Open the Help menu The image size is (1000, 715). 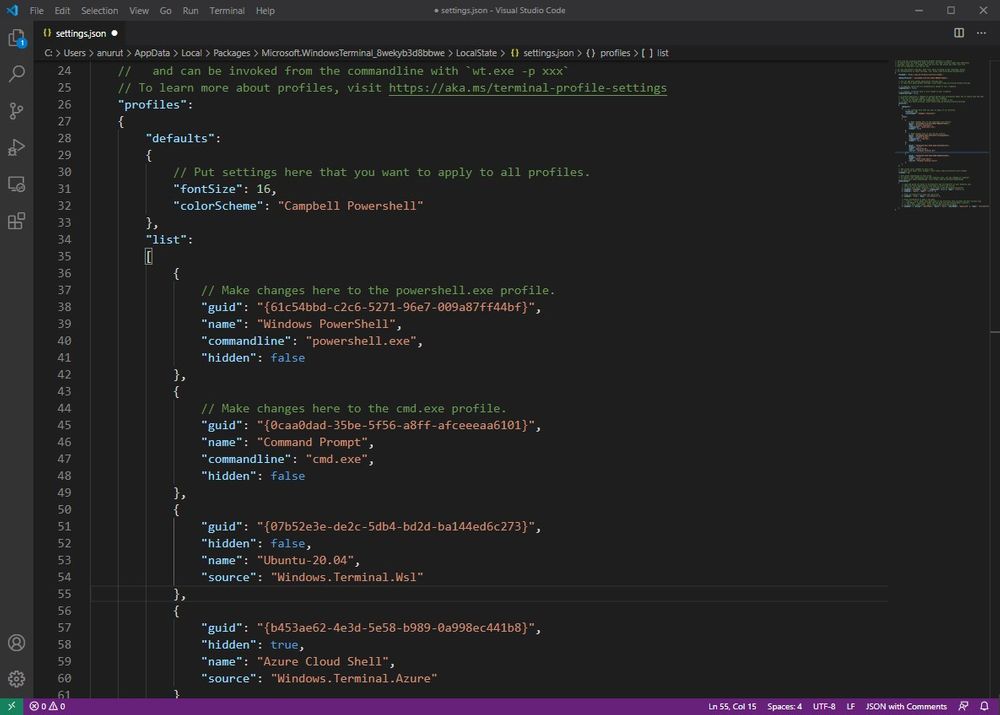[x=265, y=10]
